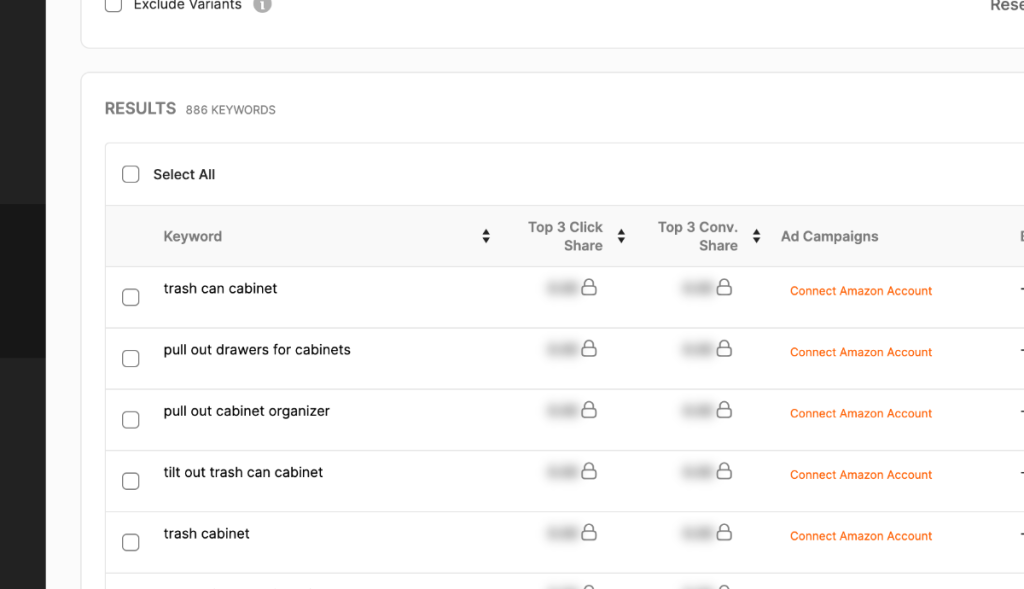The image size is (1024, 589).
Task: Select pull out cabinet organizer checkbox
Action: coord(131,420)
